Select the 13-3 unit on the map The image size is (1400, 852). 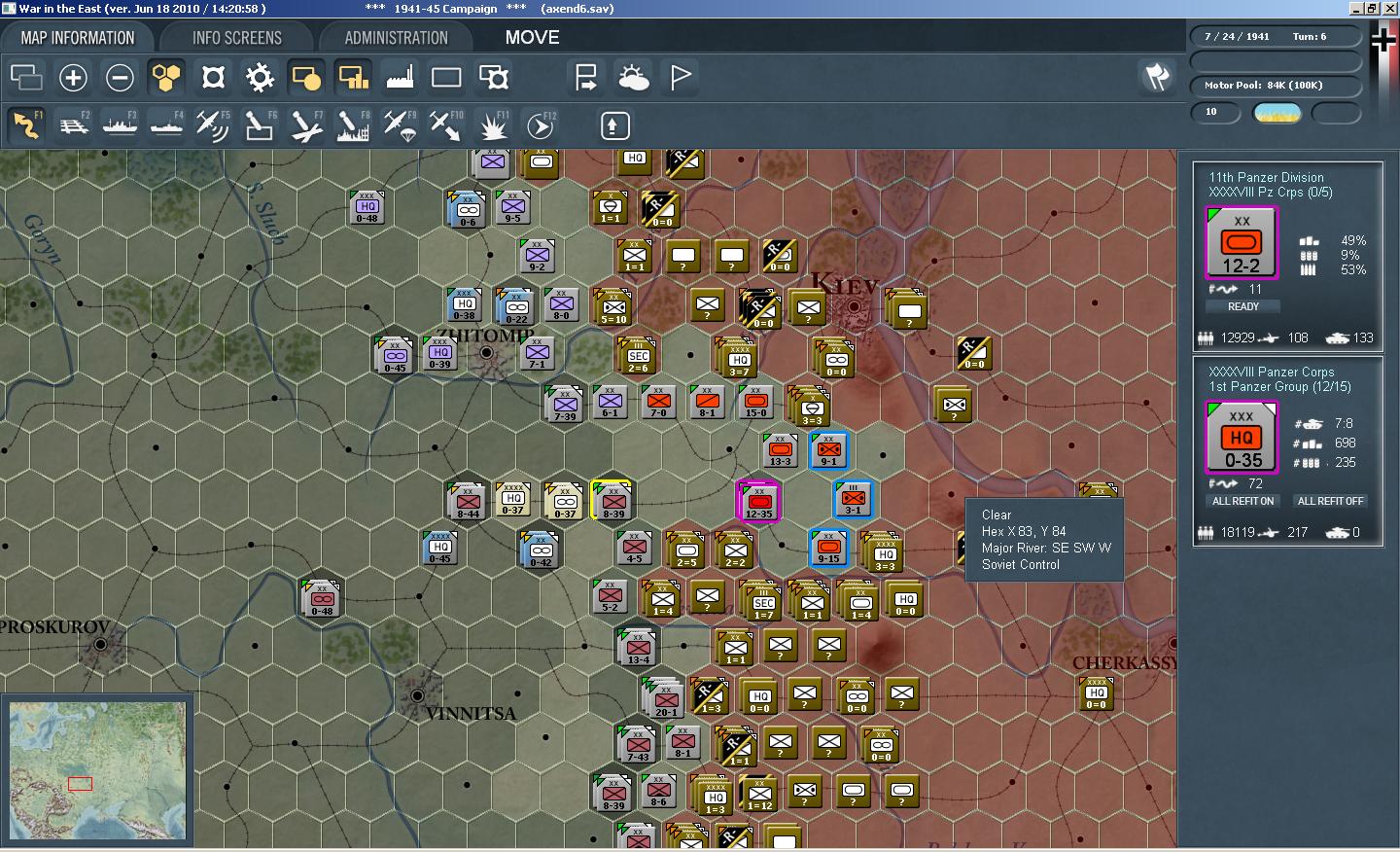[x=781, y=450]
